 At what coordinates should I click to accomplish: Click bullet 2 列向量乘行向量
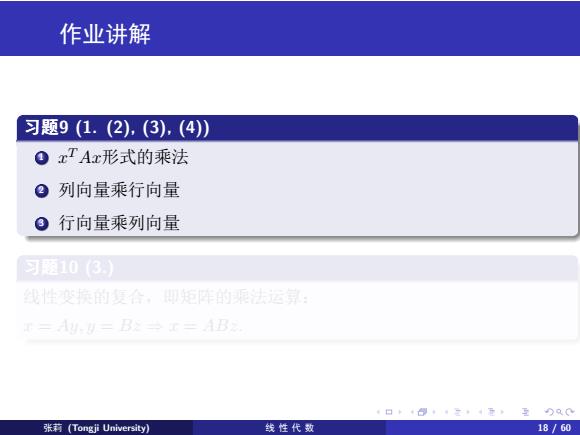pyautogui.click(x=119, y=190)
